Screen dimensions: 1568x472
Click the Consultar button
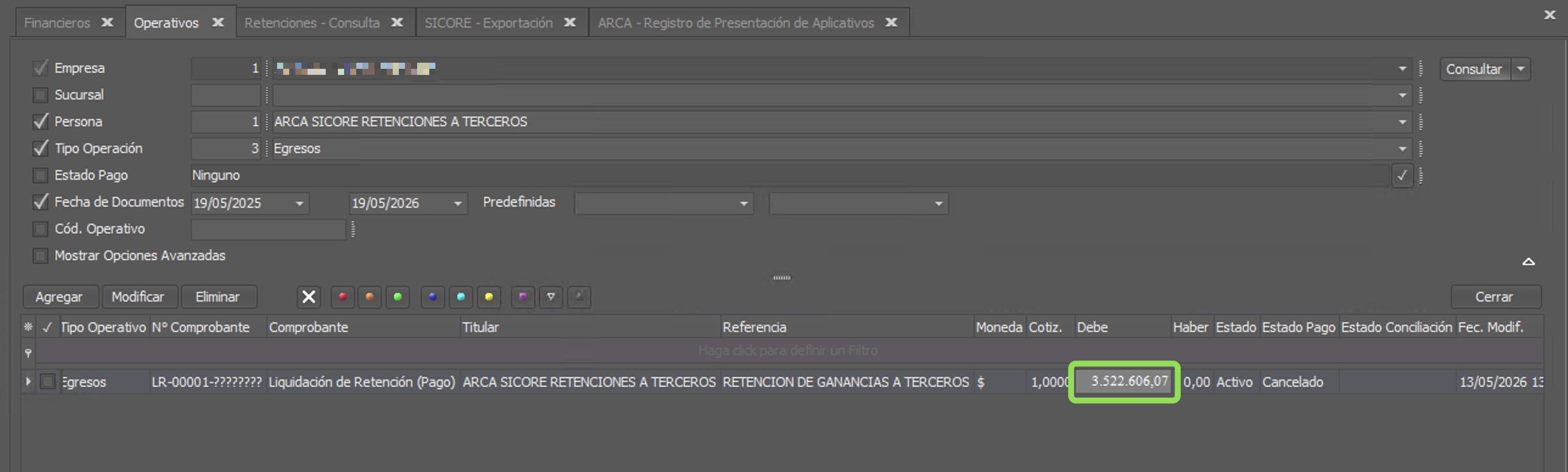[1475, 69]
